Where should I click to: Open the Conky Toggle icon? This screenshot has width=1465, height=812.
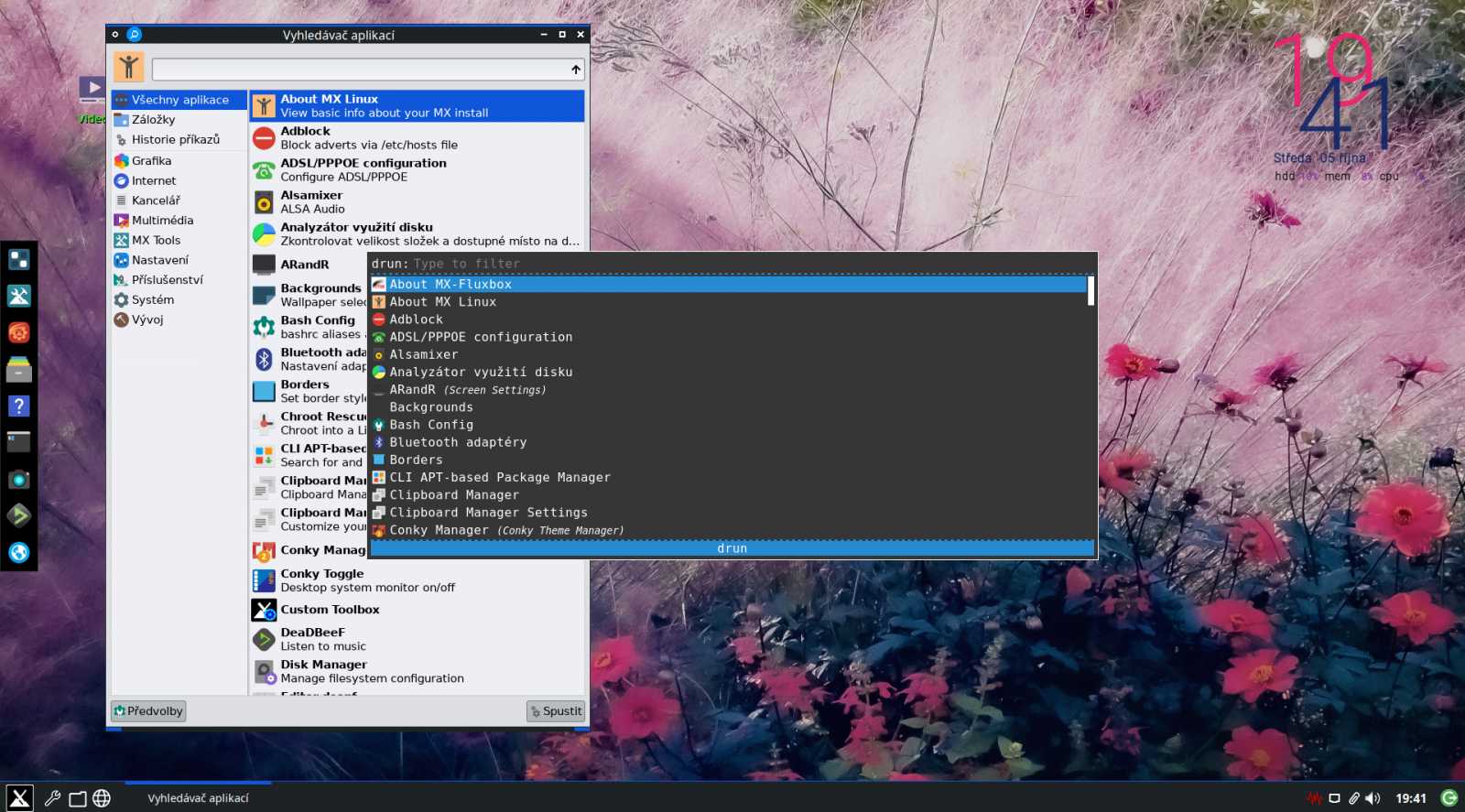pos(264,580)
